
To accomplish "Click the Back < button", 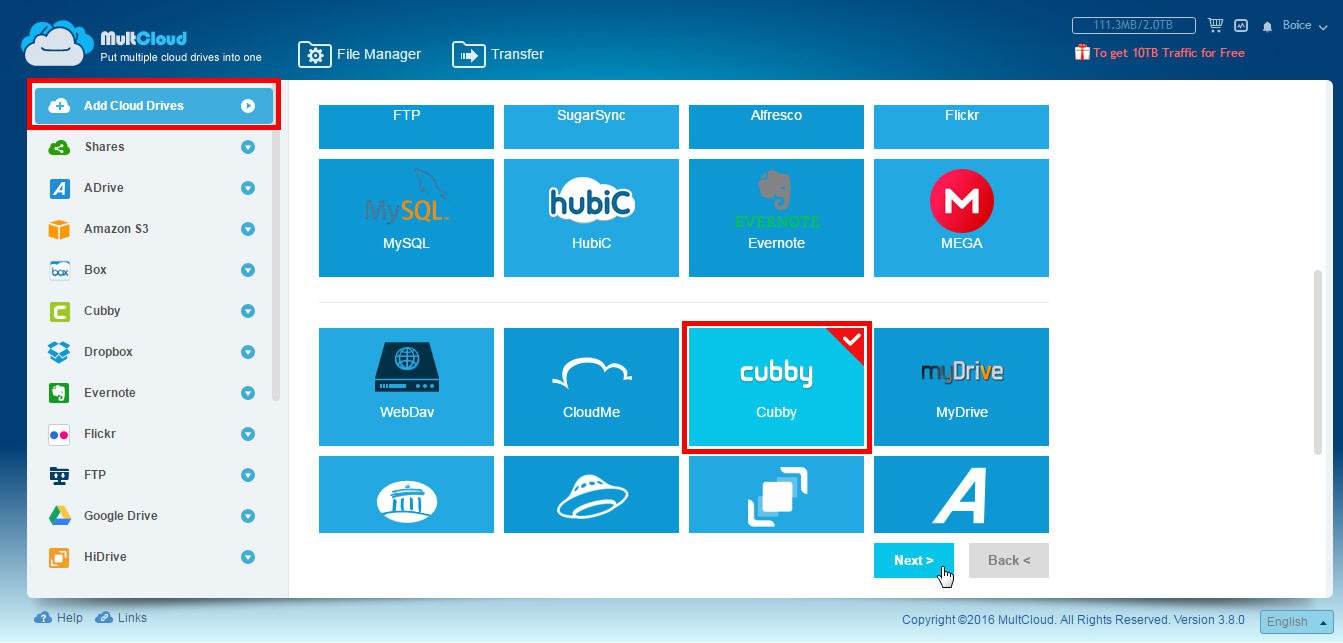I will [x=1009, y=561].
